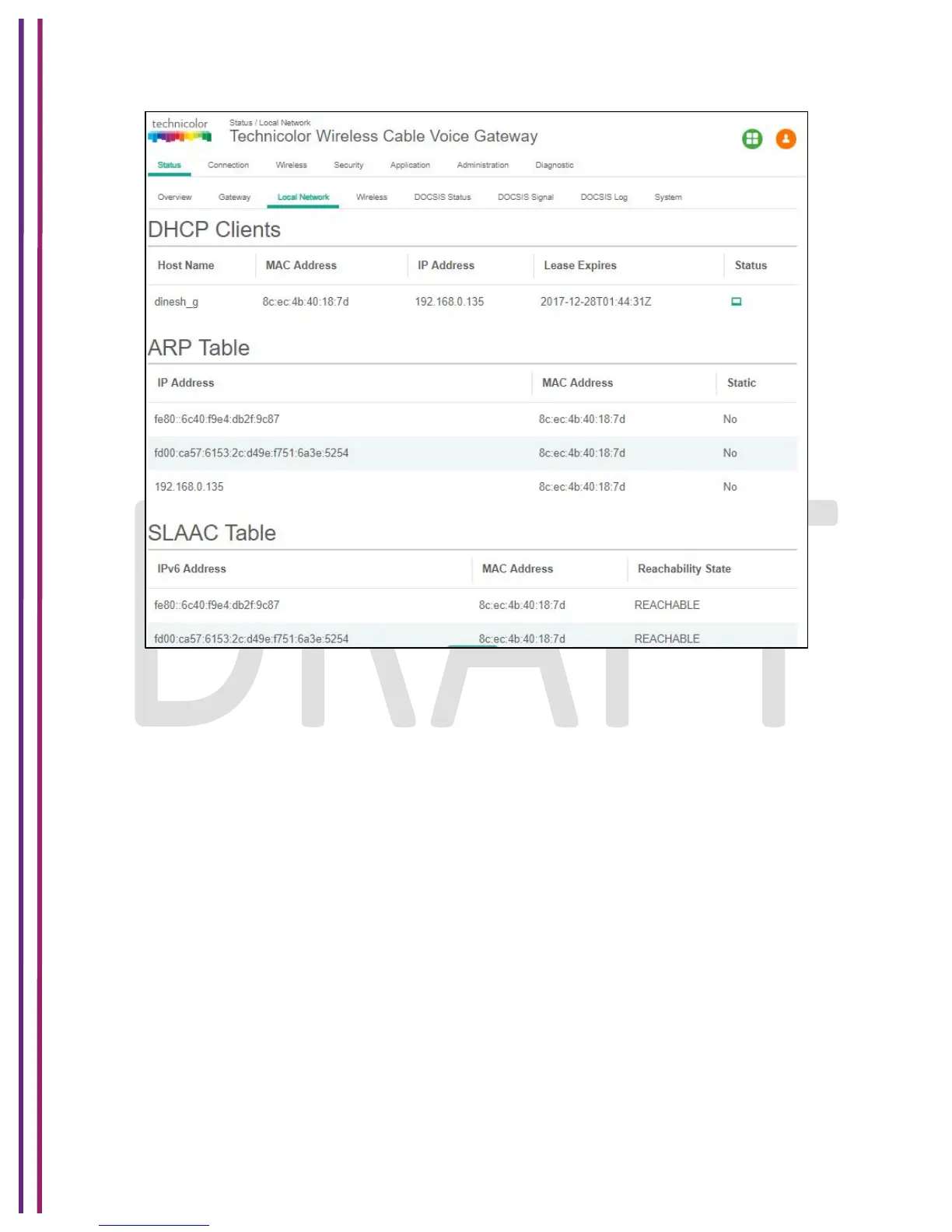Go to the Security tab
952x1232 pixels.
coord(348,165)
